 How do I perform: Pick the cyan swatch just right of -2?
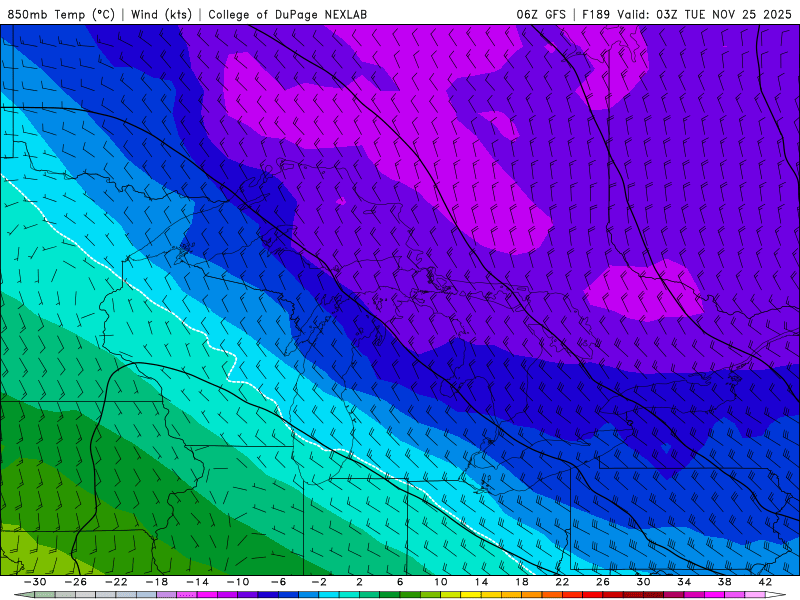(329, 595)
